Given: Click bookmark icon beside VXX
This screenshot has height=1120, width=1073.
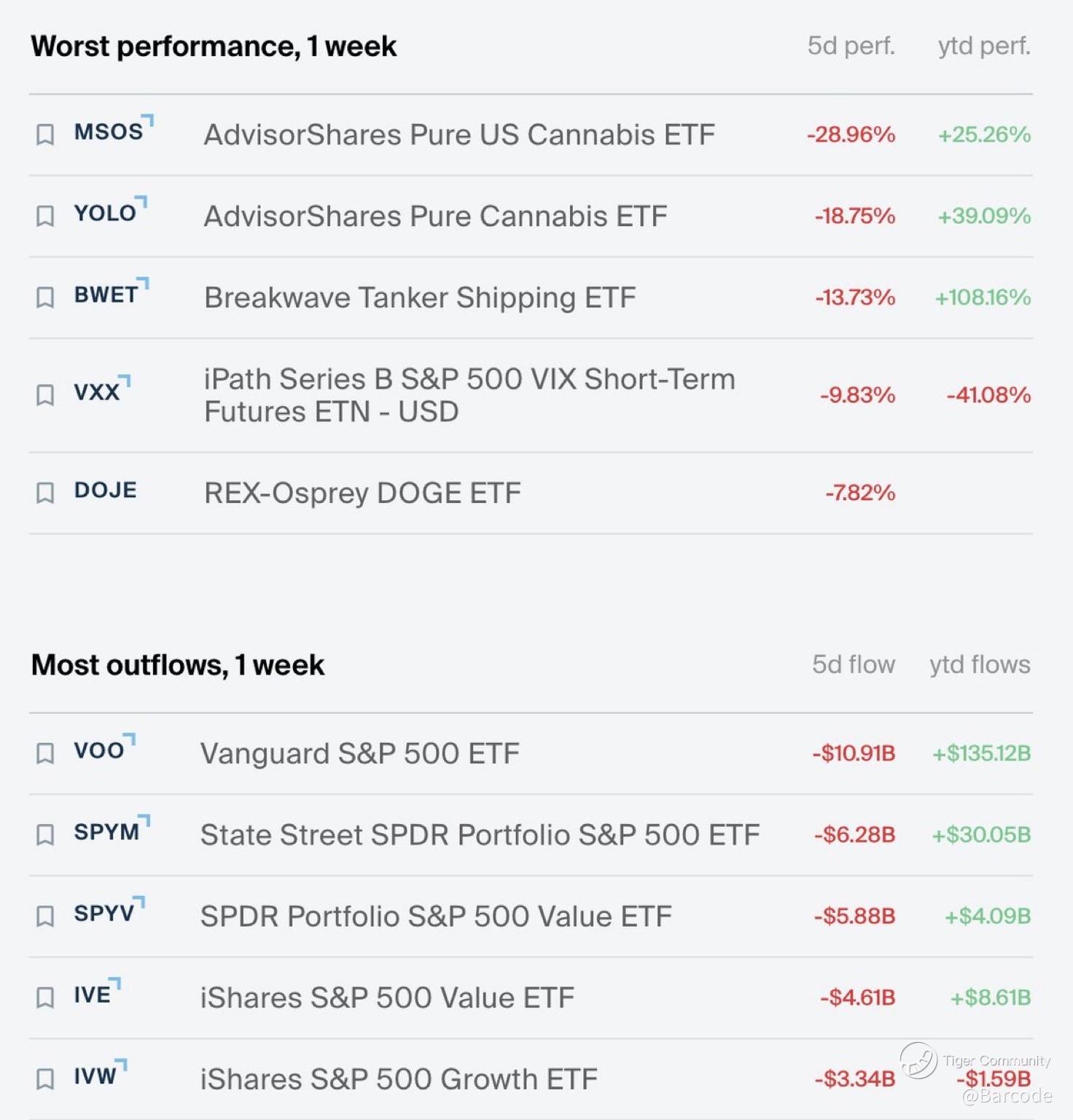Looking at the screenshot, I should tap(45, 395).
